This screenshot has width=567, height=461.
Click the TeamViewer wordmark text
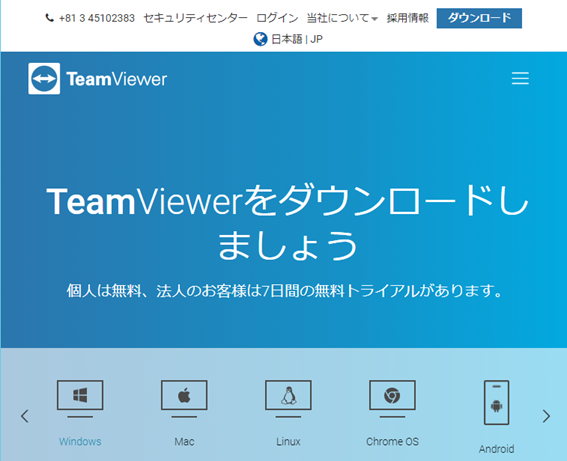[116, 79]
